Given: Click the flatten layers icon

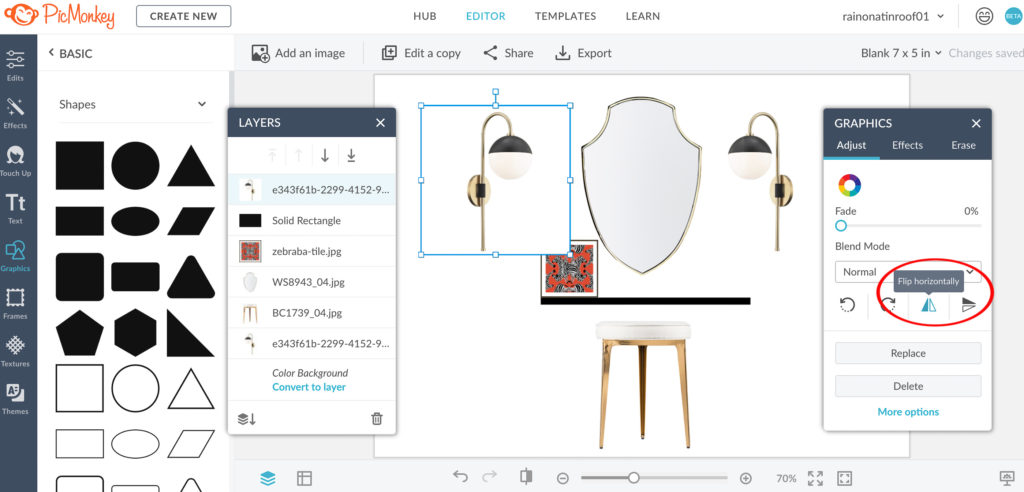Looking at the screenshot, I should point(246,419).
